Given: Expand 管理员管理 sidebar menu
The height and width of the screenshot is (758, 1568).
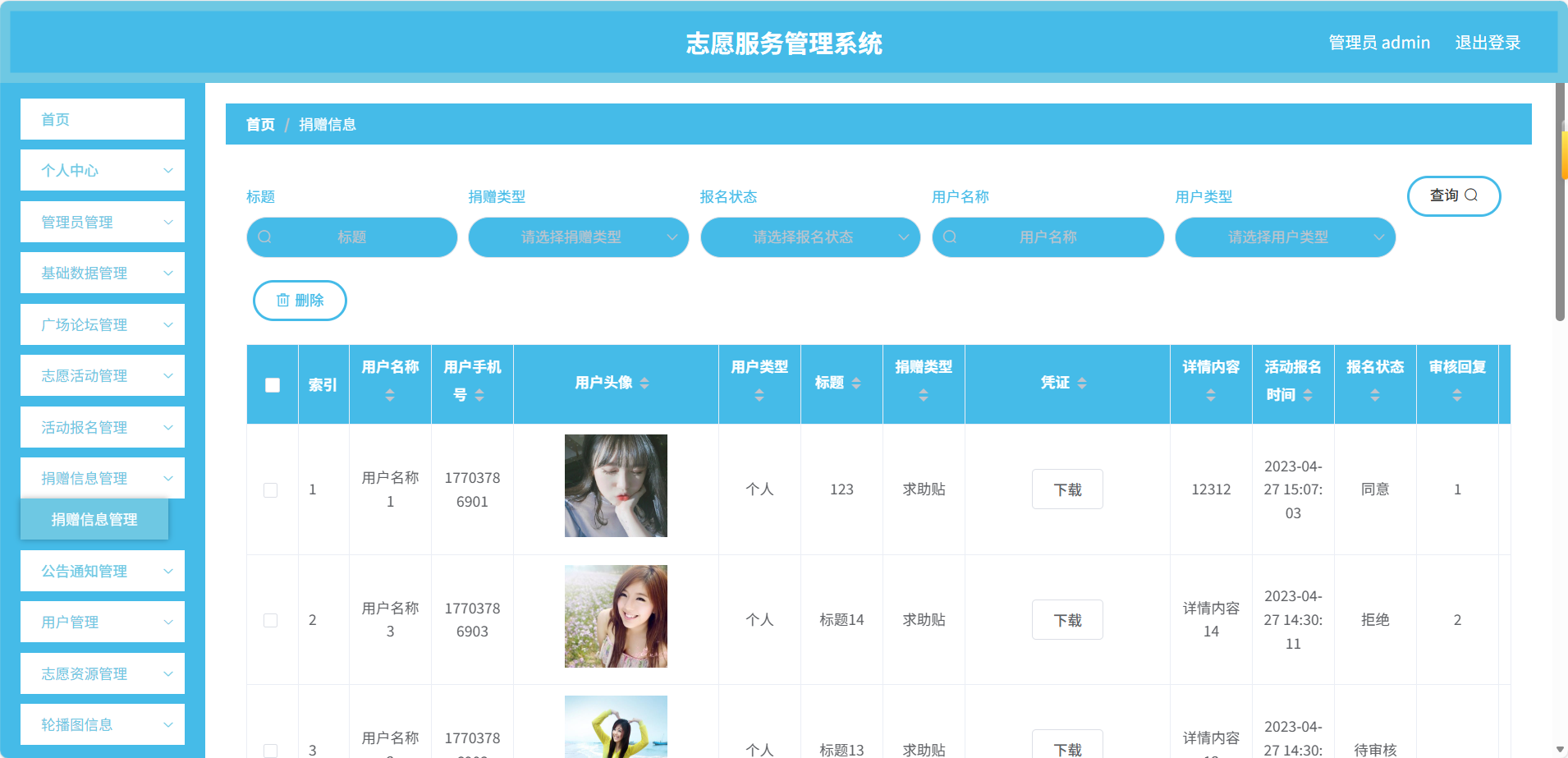Looking at the screenshot, I should 103,222.
